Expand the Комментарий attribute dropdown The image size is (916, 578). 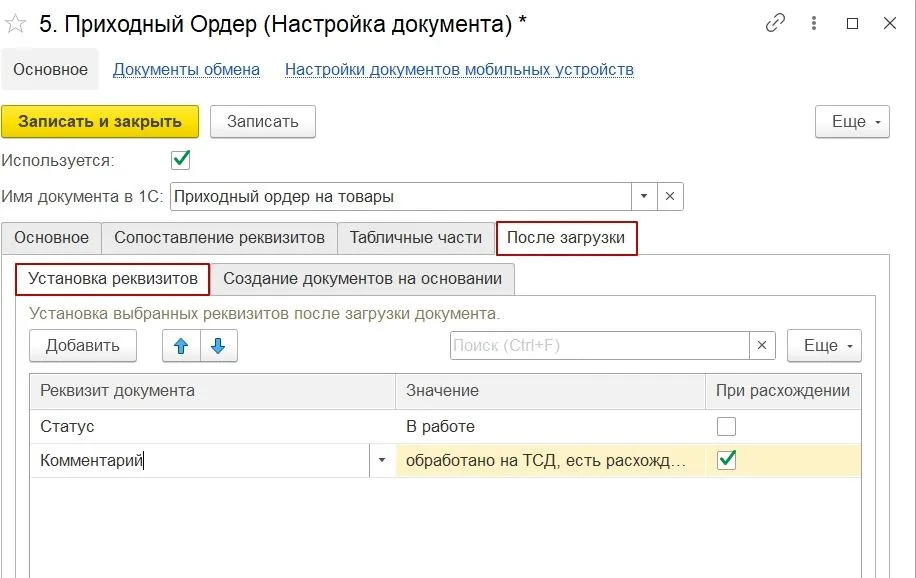pyautogui.click(x=382, y=460)
